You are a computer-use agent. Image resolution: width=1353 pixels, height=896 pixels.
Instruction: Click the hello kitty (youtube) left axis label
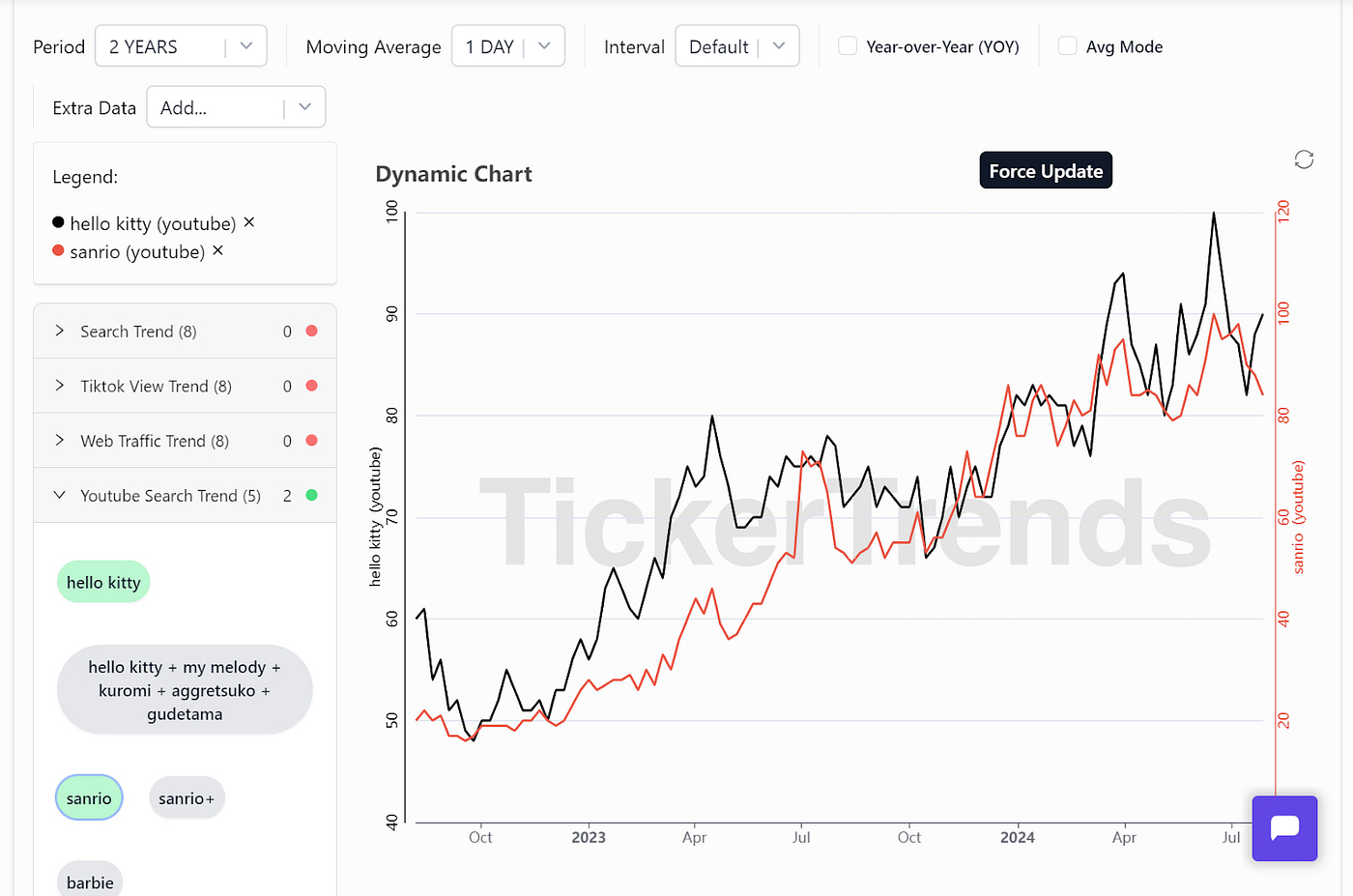point(375,516)
